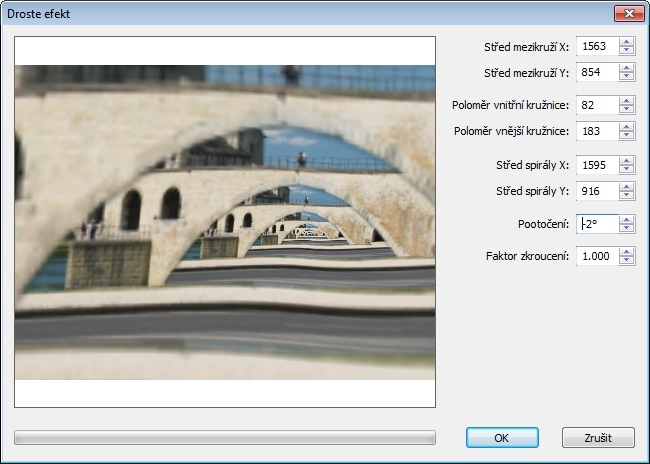Click the Faktor zkroucení field showing 1.000

(597, 256)
